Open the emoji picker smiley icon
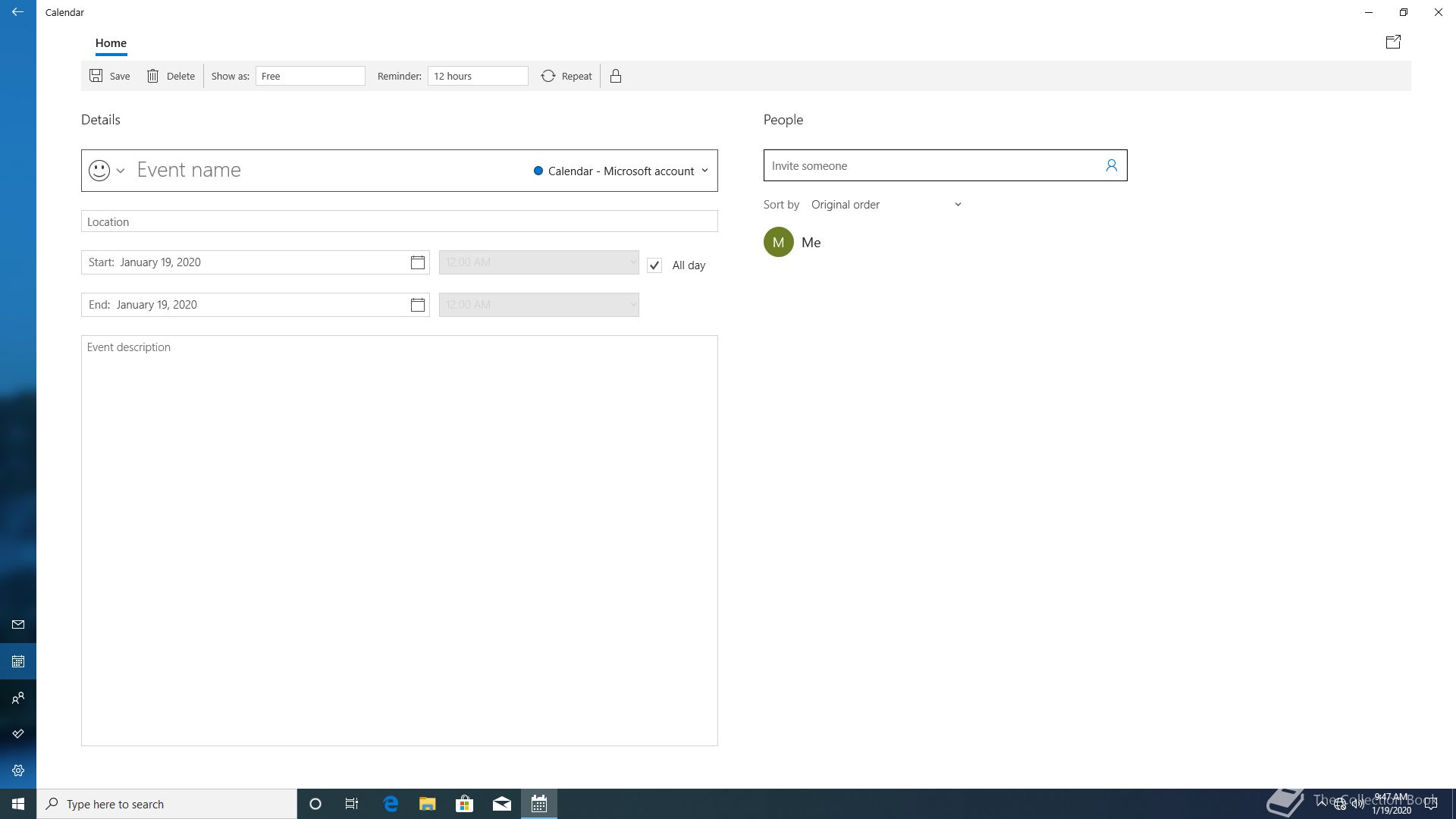This screenshot has width=1456, height=819. coord(99,170)
